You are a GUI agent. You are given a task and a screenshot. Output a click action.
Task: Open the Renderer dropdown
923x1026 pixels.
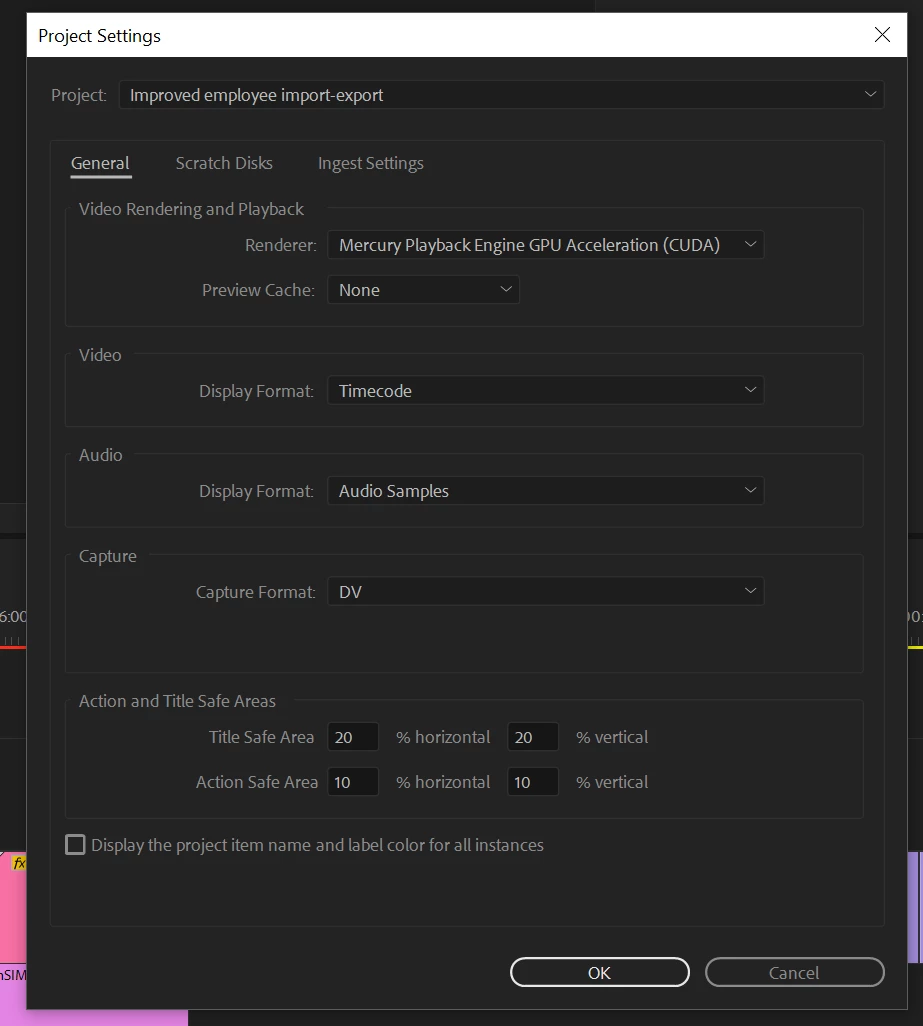(x=546, y=245)
